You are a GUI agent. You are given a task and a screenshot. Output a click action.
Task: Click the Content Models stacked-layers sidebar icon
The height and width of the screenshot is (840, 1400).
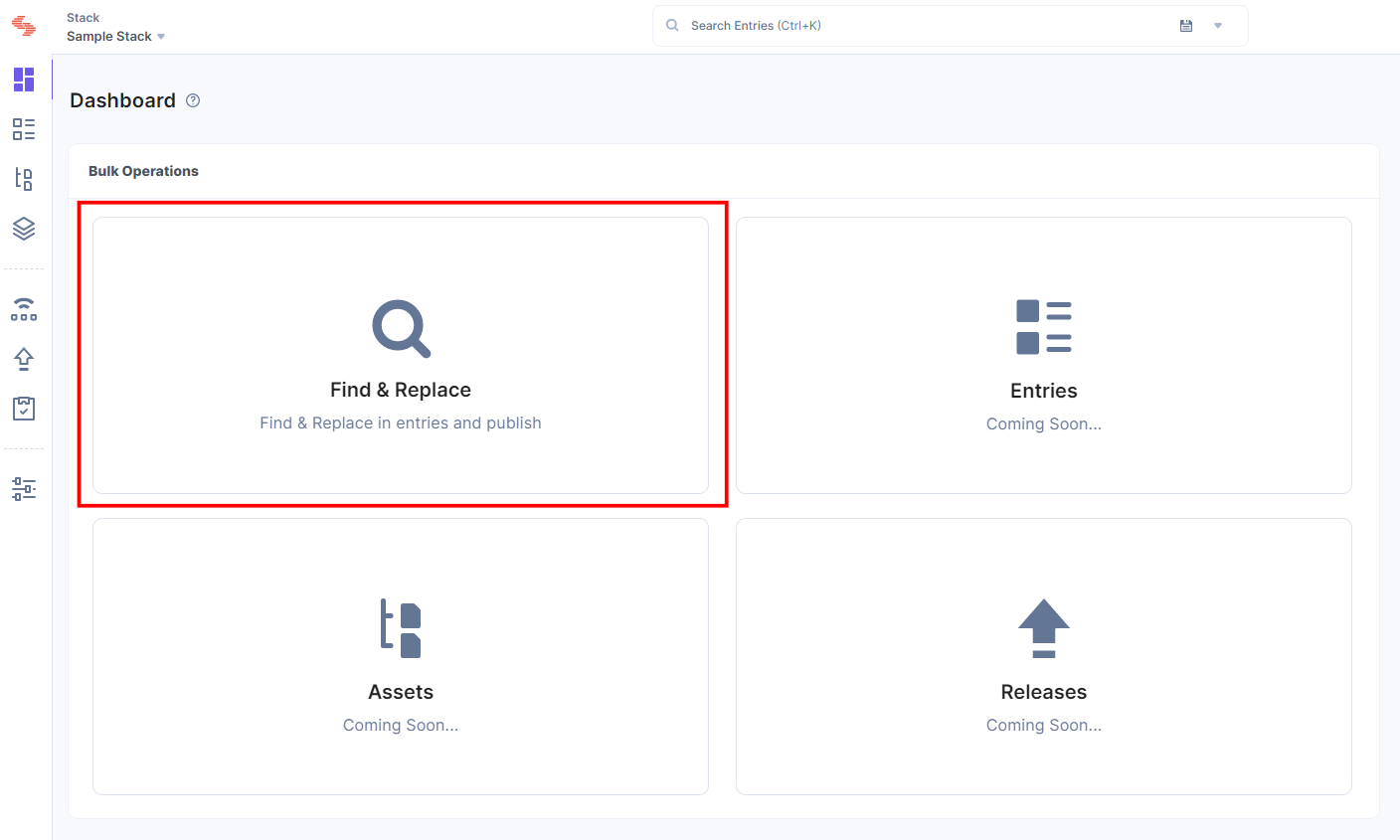pos(24,229)
